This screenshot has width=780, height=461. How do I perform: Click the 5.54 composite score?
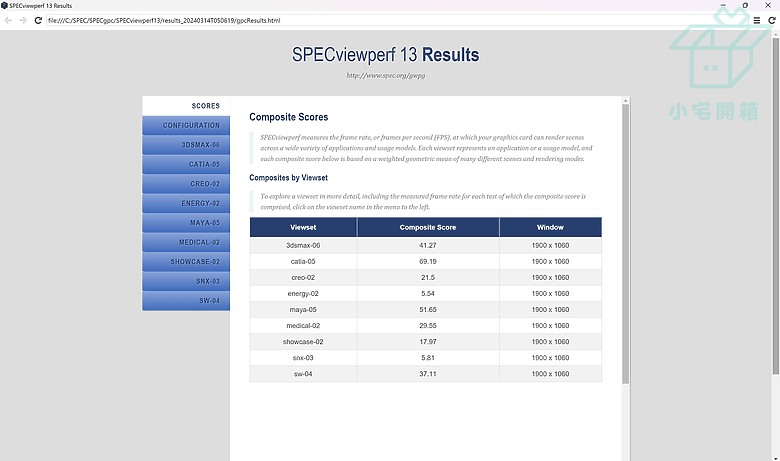pos(428,293)
